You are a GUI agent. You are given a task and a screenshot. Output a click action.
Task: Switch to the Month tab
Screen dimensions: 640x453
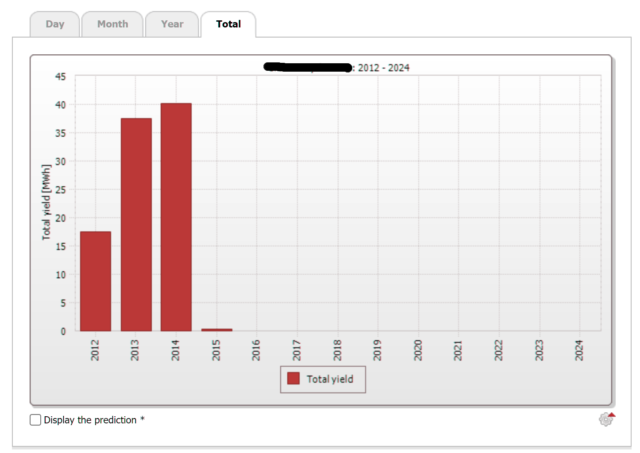click(x=112, y=24)
